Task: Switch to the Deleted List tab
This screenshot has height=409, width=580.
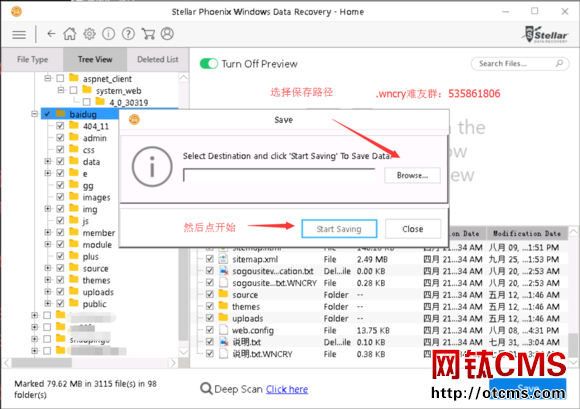Action: coord(158,59)
